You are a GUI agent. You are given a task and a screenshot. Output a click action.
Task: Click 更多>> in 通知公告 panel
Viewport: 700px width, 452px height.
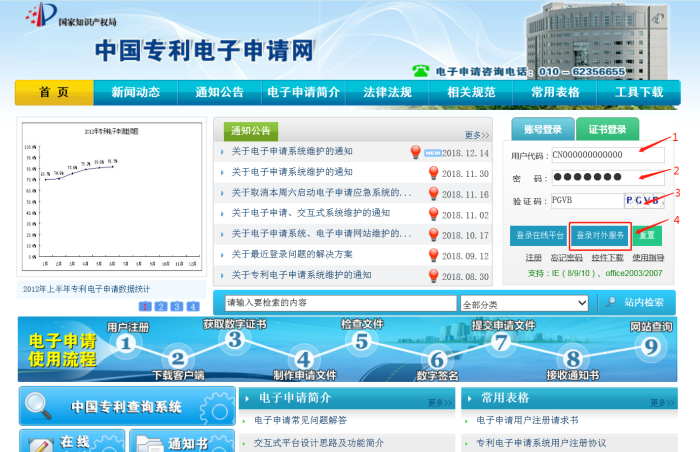click(476, 135)
